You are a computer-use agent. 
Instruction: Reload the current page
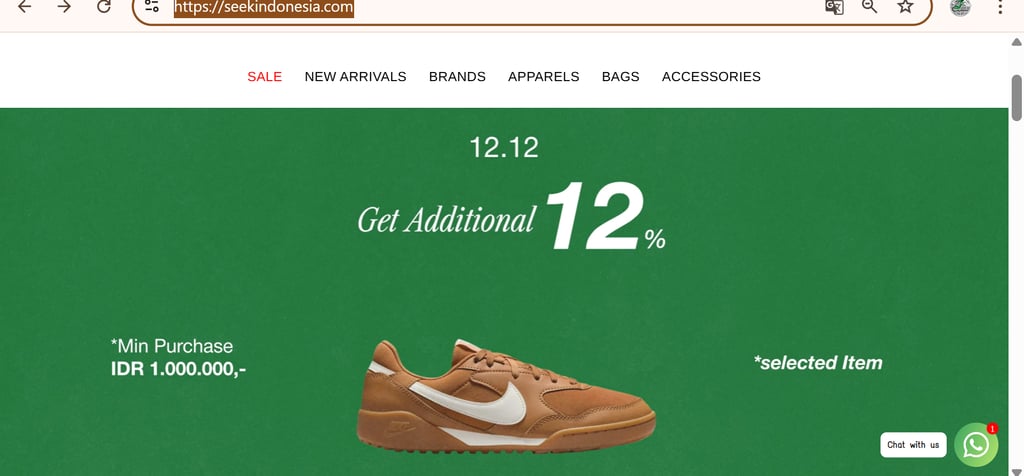(104, 7)
